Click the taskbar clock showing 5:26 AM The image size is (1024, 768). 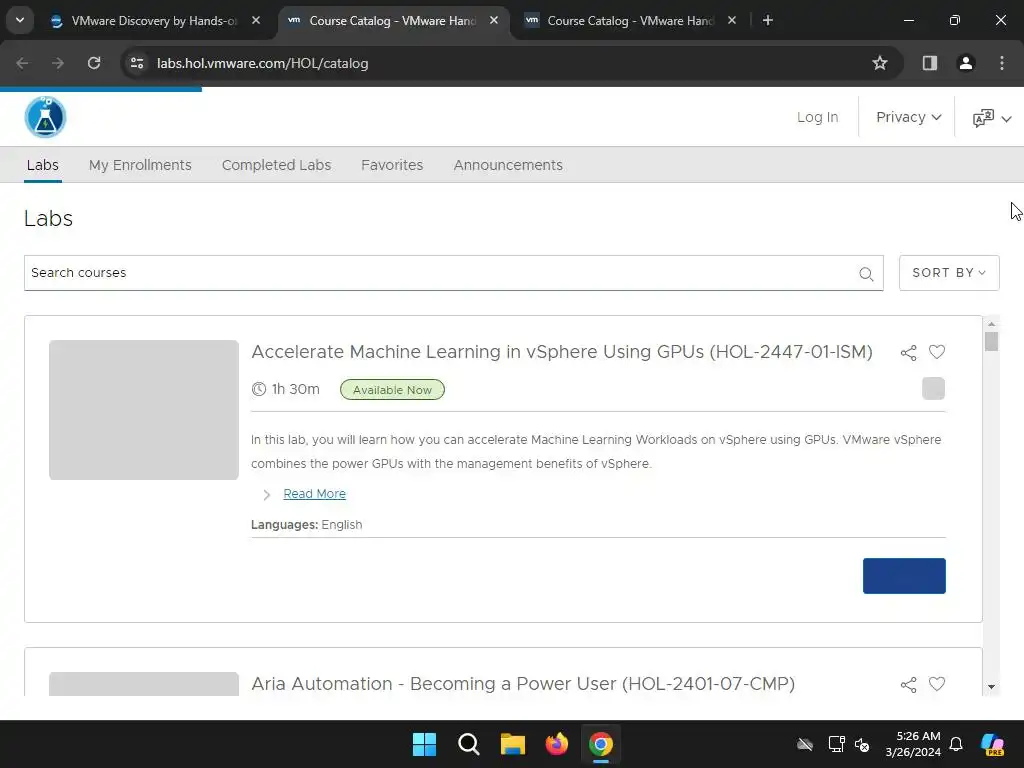click(x=913, y=744)
